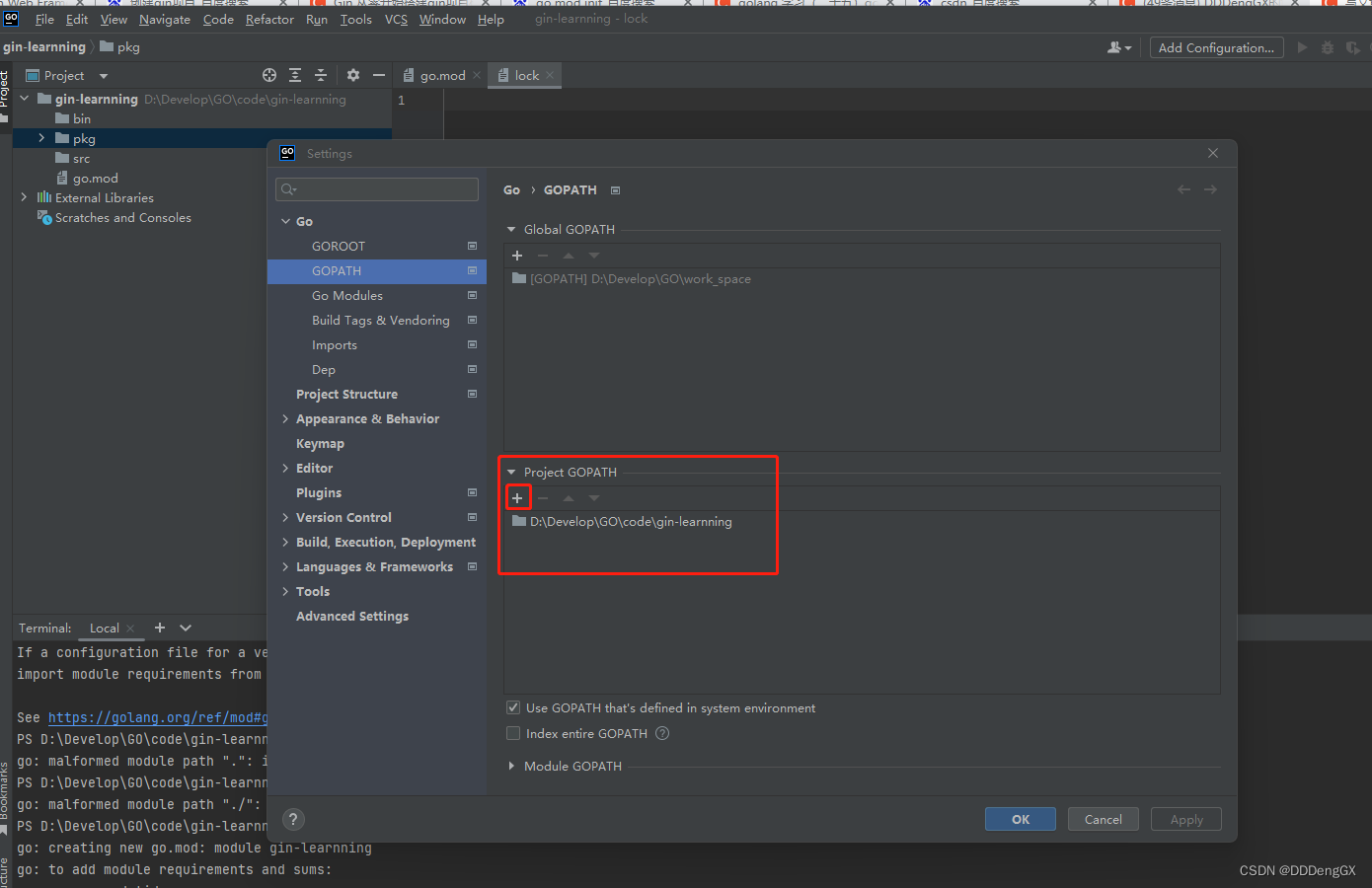This screenshot has width=1372, height=888.
Task: Enable Index entire GOPATH checkbox
Action: tap(513, 733)
